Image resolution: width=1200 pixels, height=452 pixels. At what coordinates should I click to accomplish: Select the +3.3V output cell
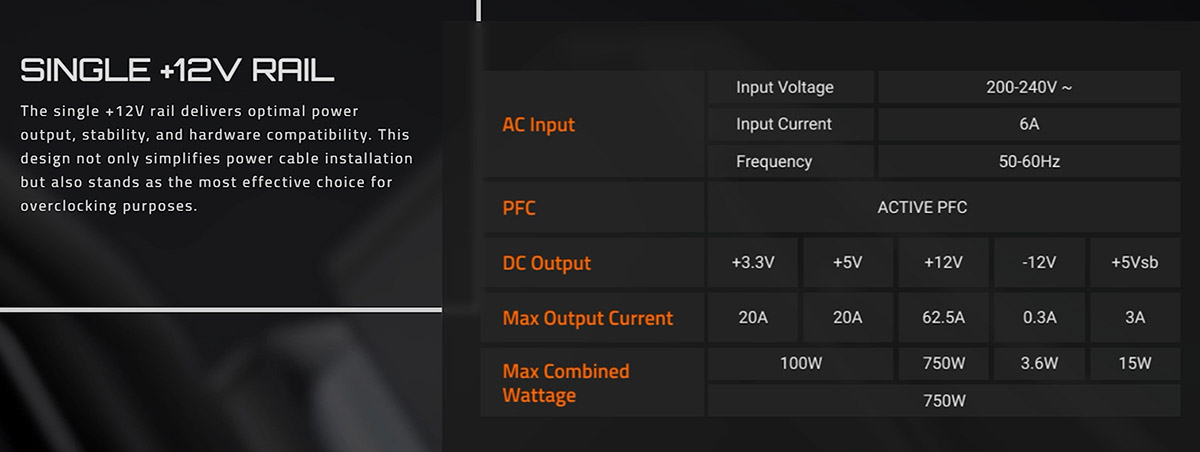click(753, 263)
